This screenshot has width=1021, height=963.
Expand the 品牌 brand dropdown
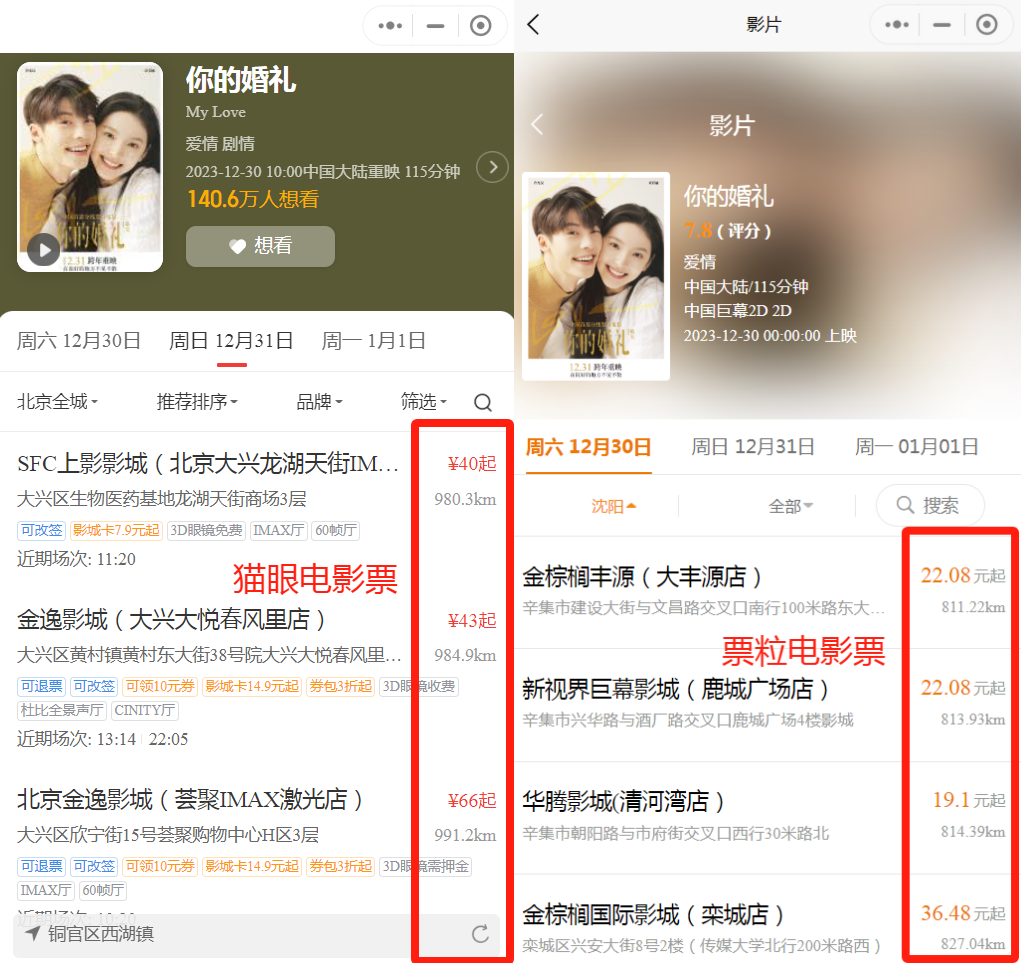point(319,402)
